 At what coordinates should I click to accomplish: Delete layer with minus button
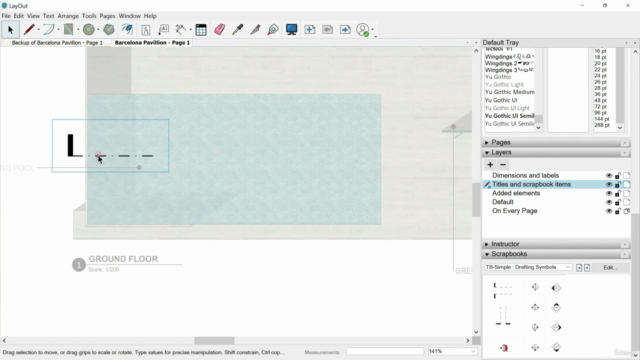503,164
